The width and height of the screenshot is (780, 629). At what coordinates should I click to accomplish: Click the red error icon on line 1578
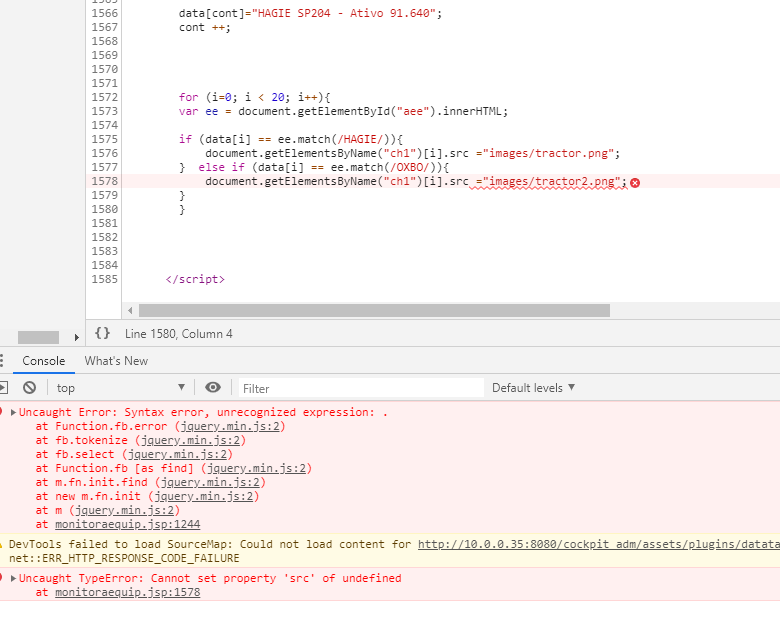click(635, 183)
